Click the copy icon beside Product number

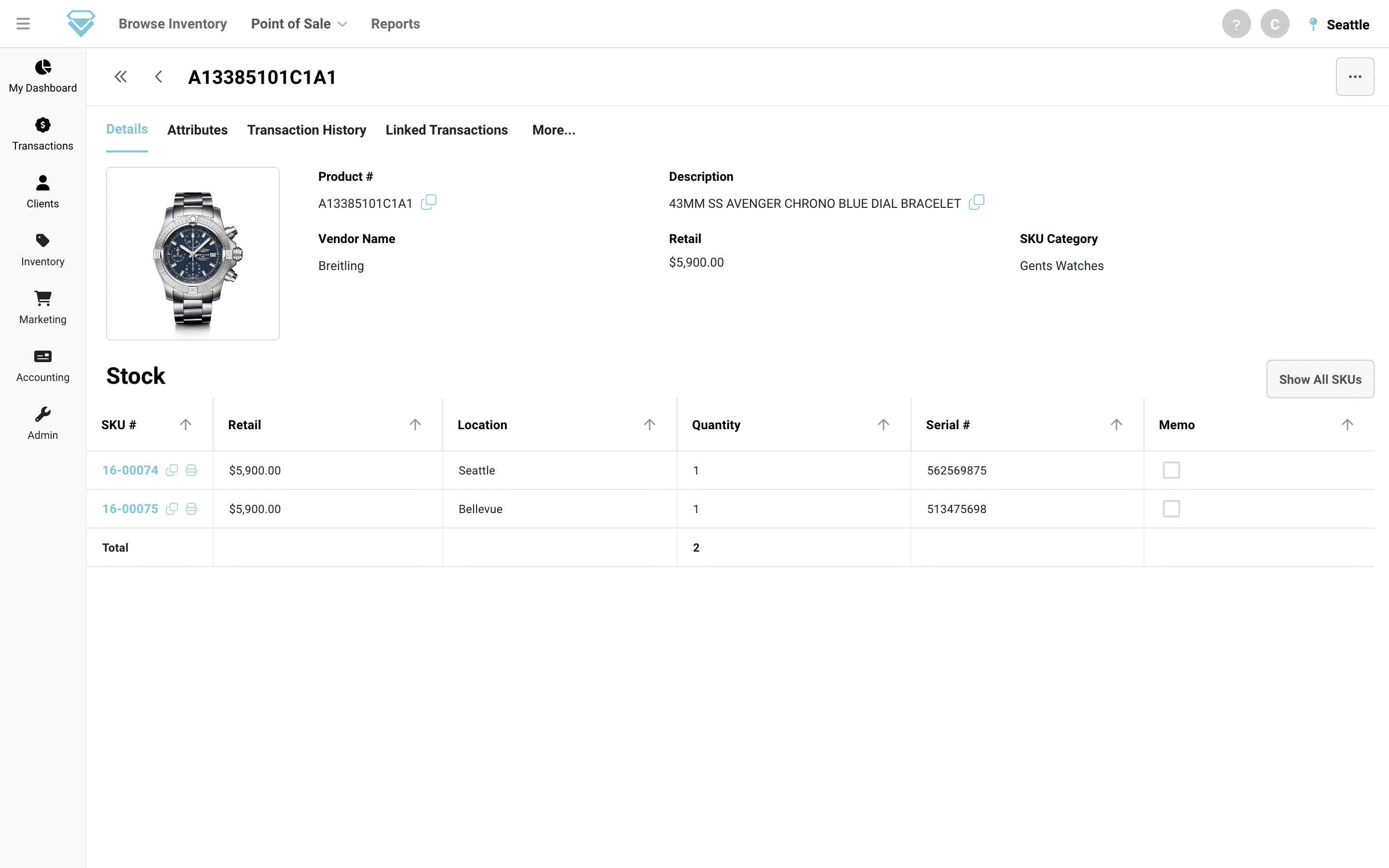tap(428, 203)
